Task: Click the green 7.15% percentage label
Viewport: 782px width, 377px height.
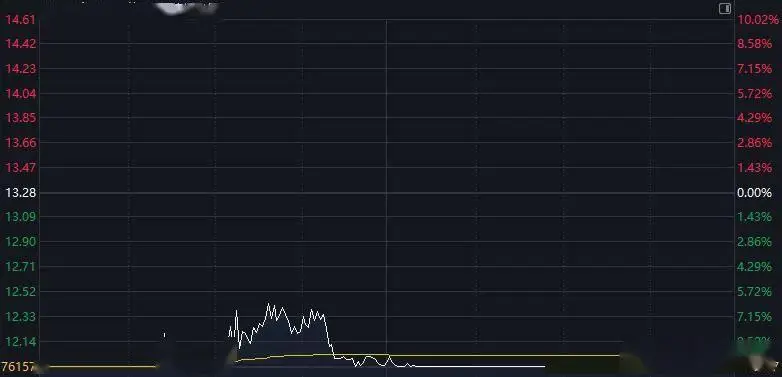Action: click(x=755, y=317)
